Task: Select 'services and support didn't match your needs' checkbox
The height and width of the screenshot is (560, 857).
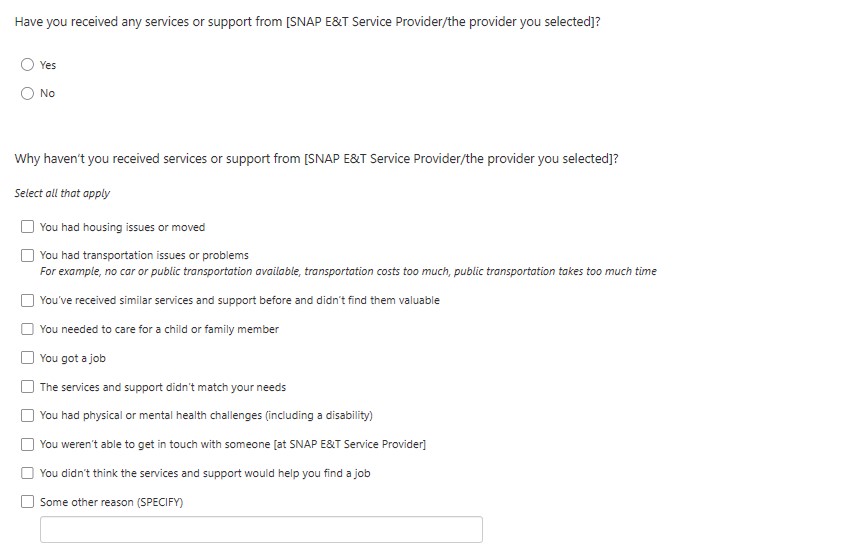Action: (28, 387)
